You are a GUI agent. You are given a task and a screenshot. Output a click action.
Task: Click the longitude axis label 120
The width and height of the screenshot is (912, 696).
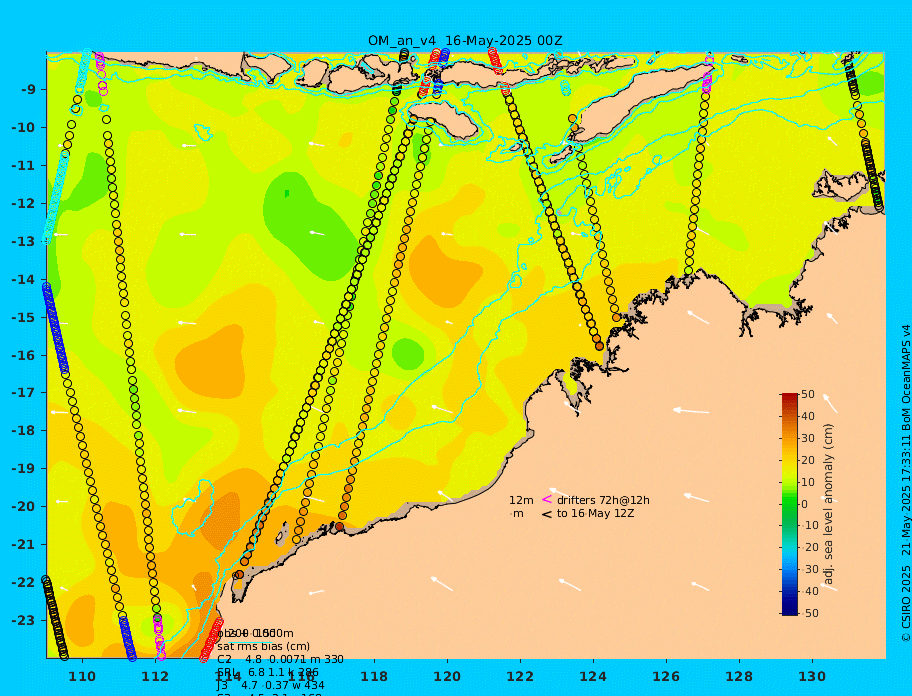pos(447,677)
